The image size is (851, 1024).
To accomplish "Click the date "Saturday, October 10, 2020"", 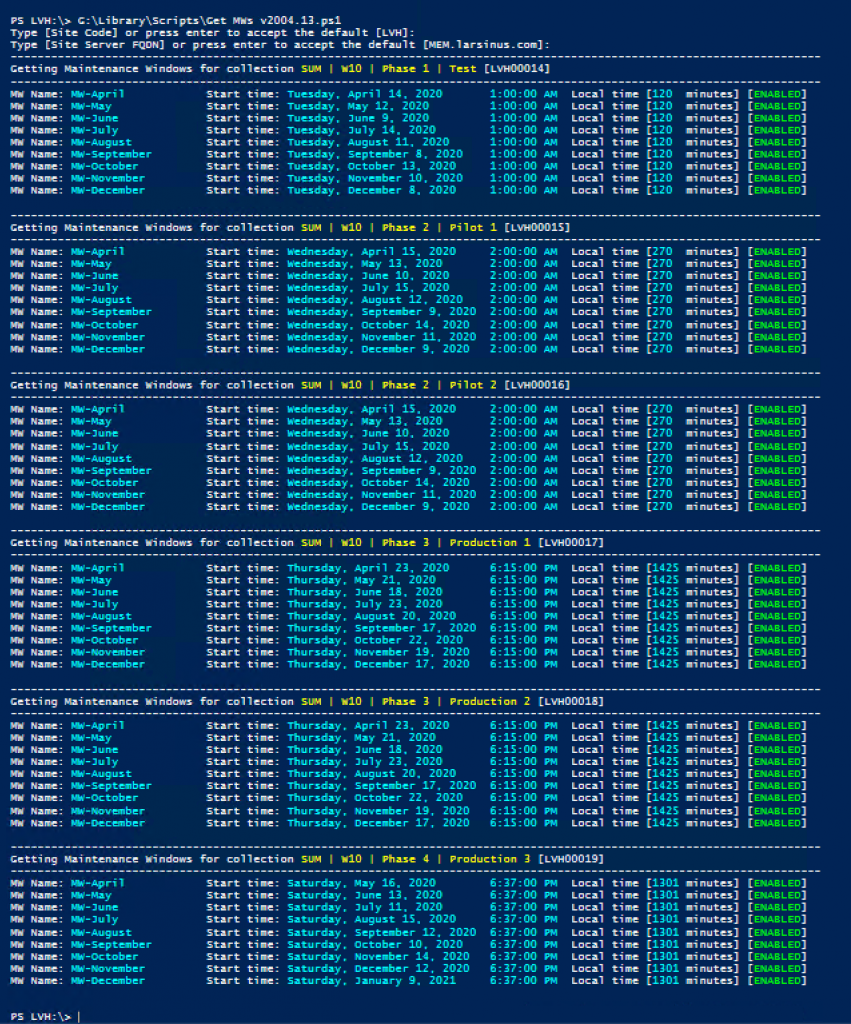I will (375, 944).
